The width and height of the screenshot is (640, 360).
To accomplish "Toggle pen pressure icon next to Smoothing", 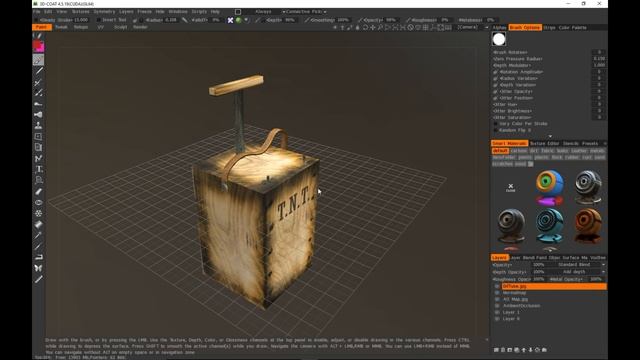I will [x=307, y=20].
